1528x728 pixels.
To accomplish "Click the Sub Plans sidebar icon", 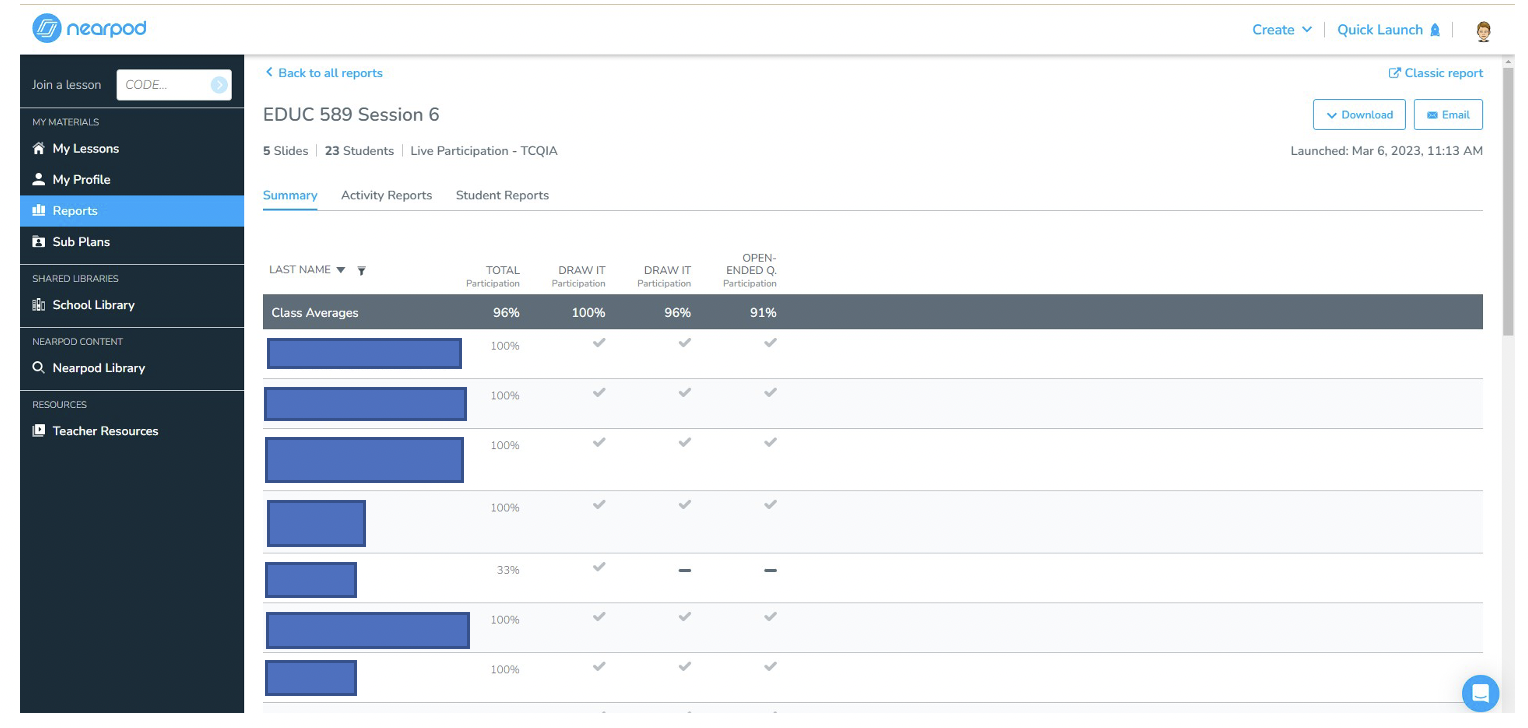I will [x=39, y=242].
